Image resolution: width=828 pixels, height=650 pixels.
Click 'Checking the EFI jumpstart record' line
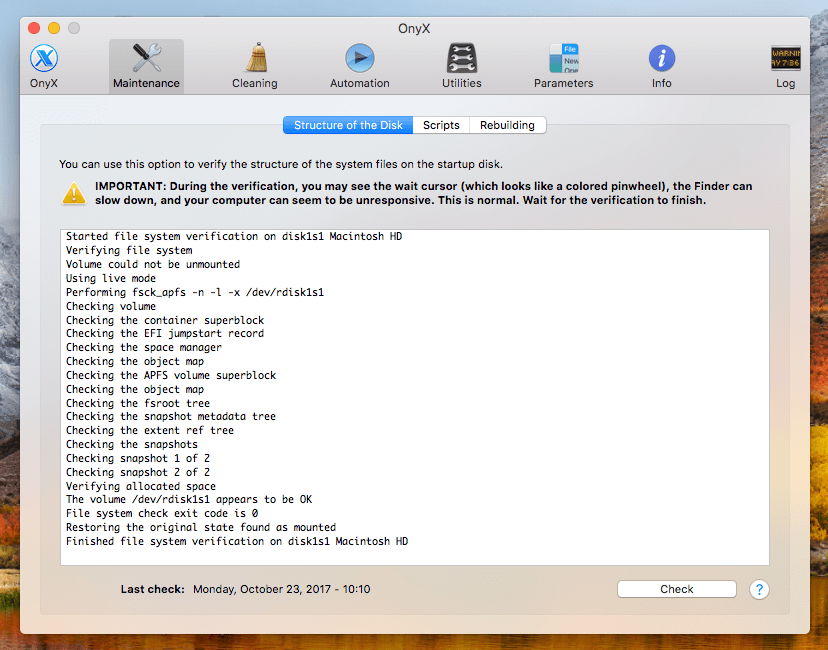(x=165, y=334)
